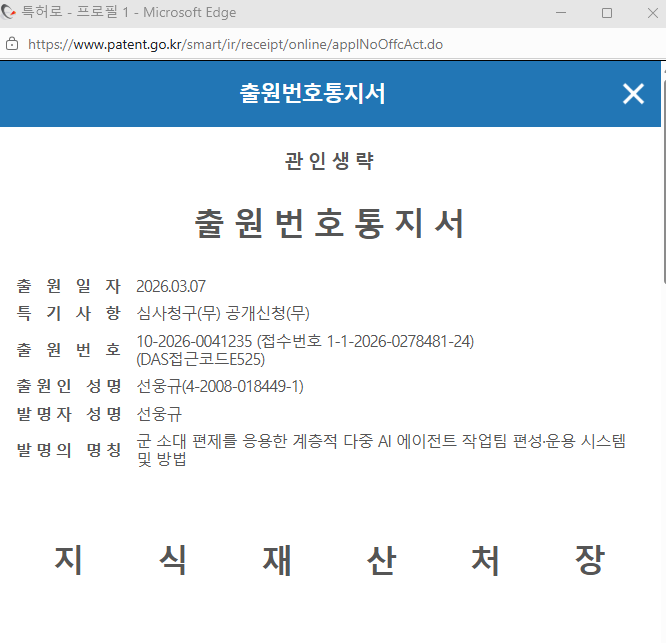Click the 발명자 성명 label

[69, 414]
